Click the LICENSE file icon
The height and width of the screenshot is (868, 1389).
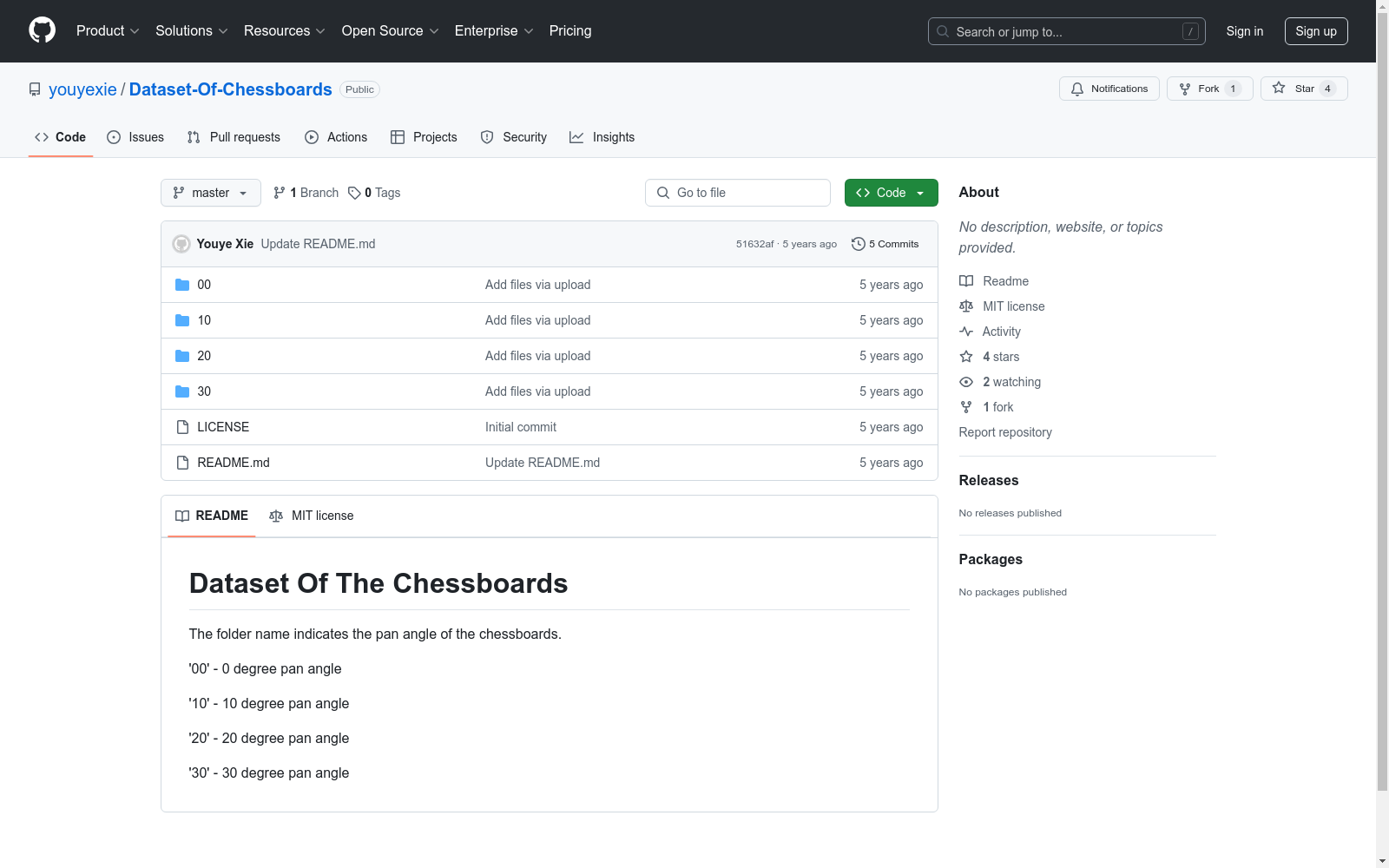(x=182, y=427)
